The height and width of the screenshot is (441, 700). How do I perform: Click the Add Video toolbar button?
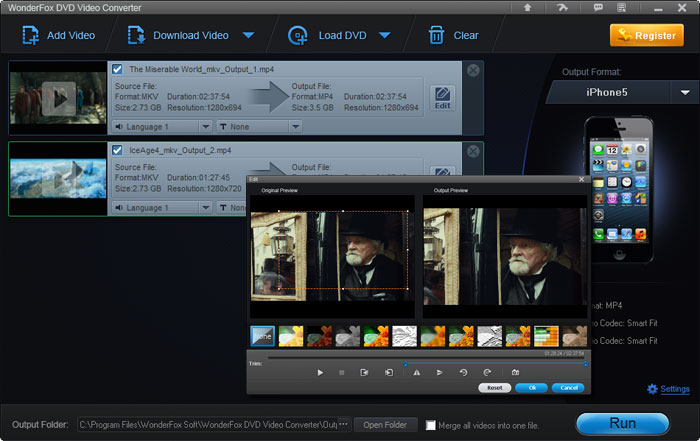[55, 36]
